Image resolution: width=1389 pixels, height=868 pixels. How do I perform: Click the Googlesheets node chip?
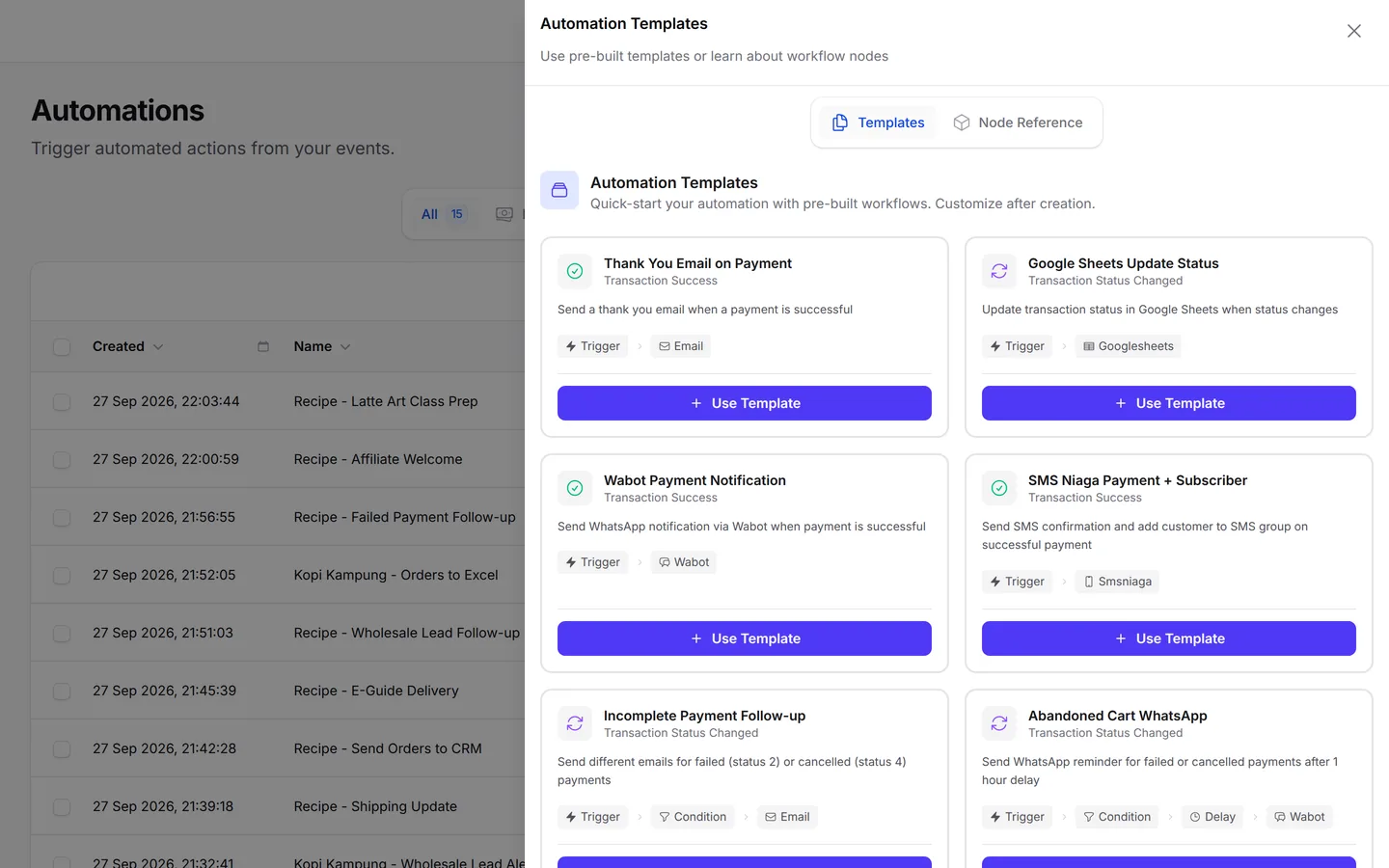tap(1129, 346)
